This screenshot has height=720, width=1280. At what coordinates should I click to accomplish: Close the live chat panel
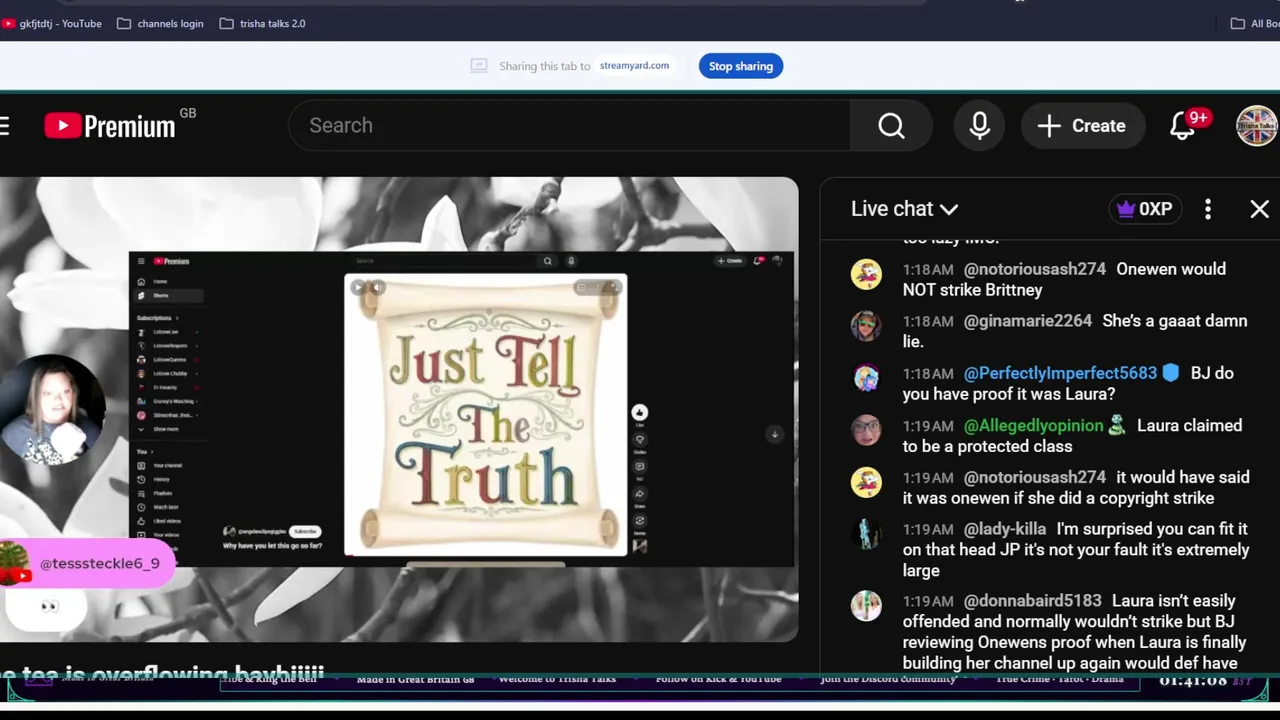point(1259,209)
